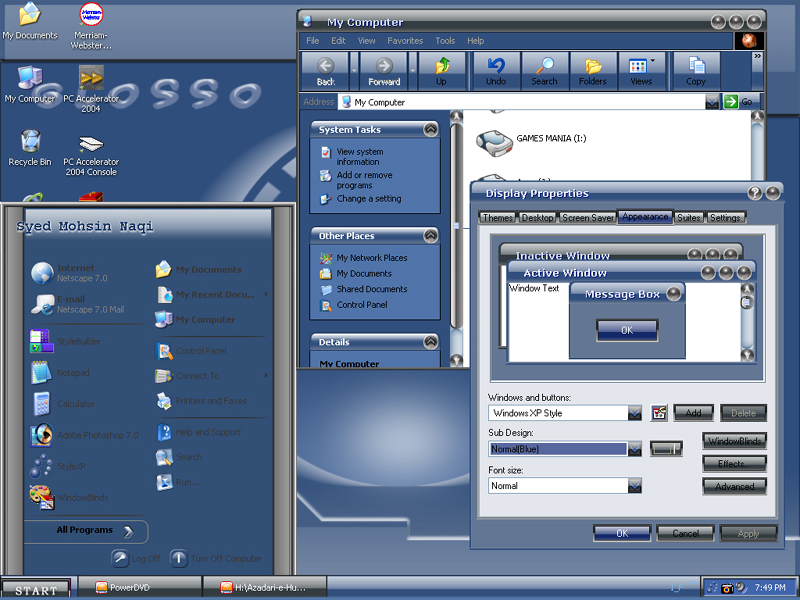Click the Back button in My Computer toolbar
Image resolution: width=800 pixels, height=600 pixels.
[x=326, y=71]
